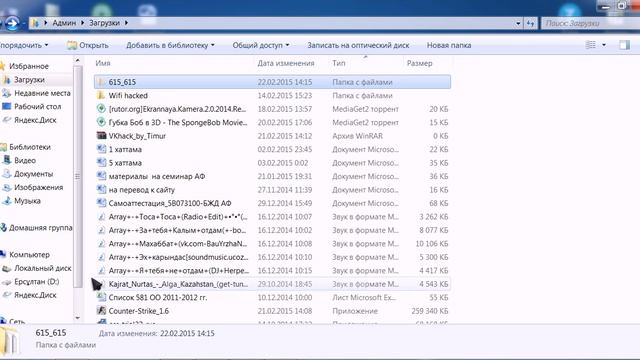This screenshot has width=640, height=360.
Task: Click the large 615_615 folder thumbnail in details pane
Action: click(9, 340)
